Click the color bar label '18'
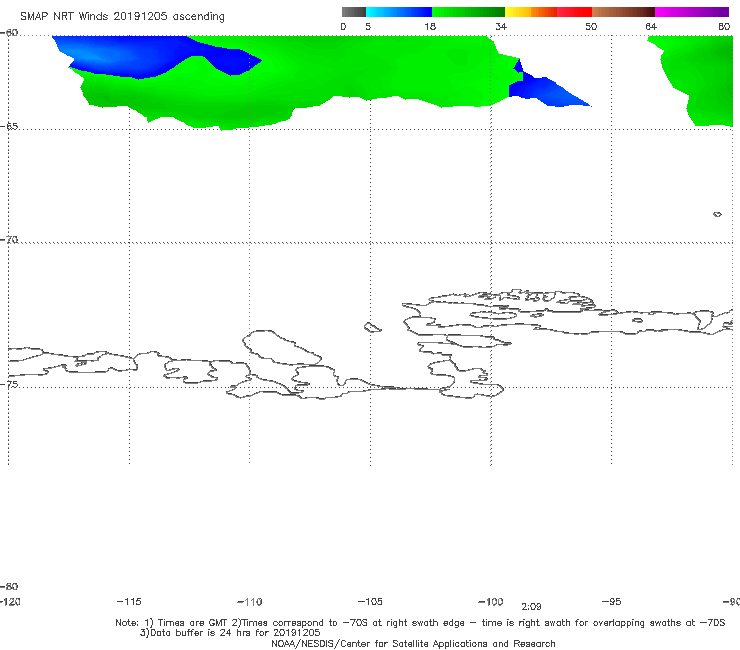Viewport: 740px width, 650px height. point(430,27)
